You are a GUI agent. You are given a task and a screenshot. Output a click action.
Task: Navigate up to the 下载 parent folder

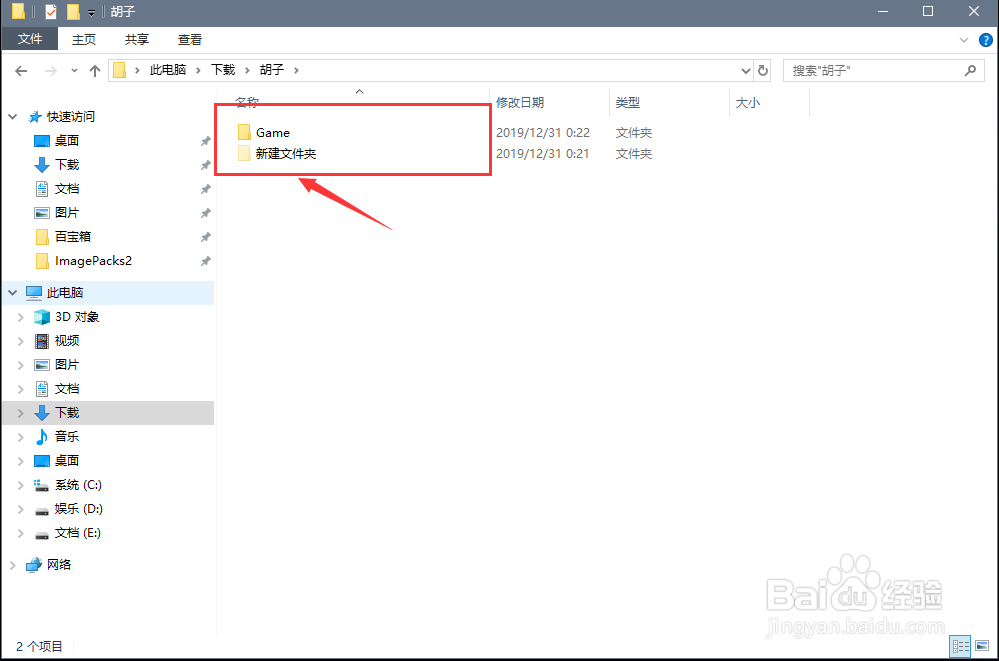pyautogui.click(x=95, y=70)
